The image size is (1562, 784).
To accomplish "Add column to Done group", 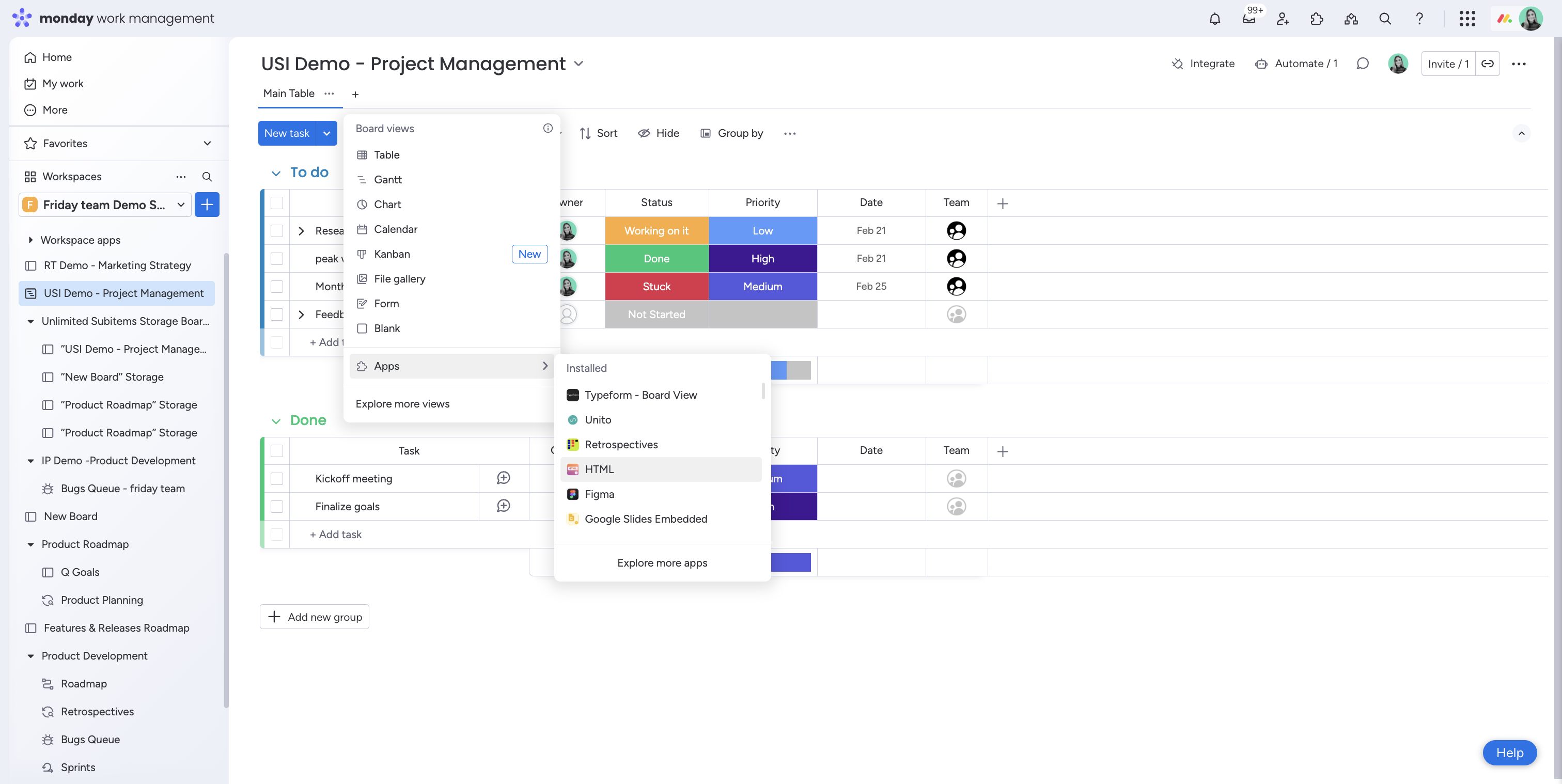I will 1003,452.
